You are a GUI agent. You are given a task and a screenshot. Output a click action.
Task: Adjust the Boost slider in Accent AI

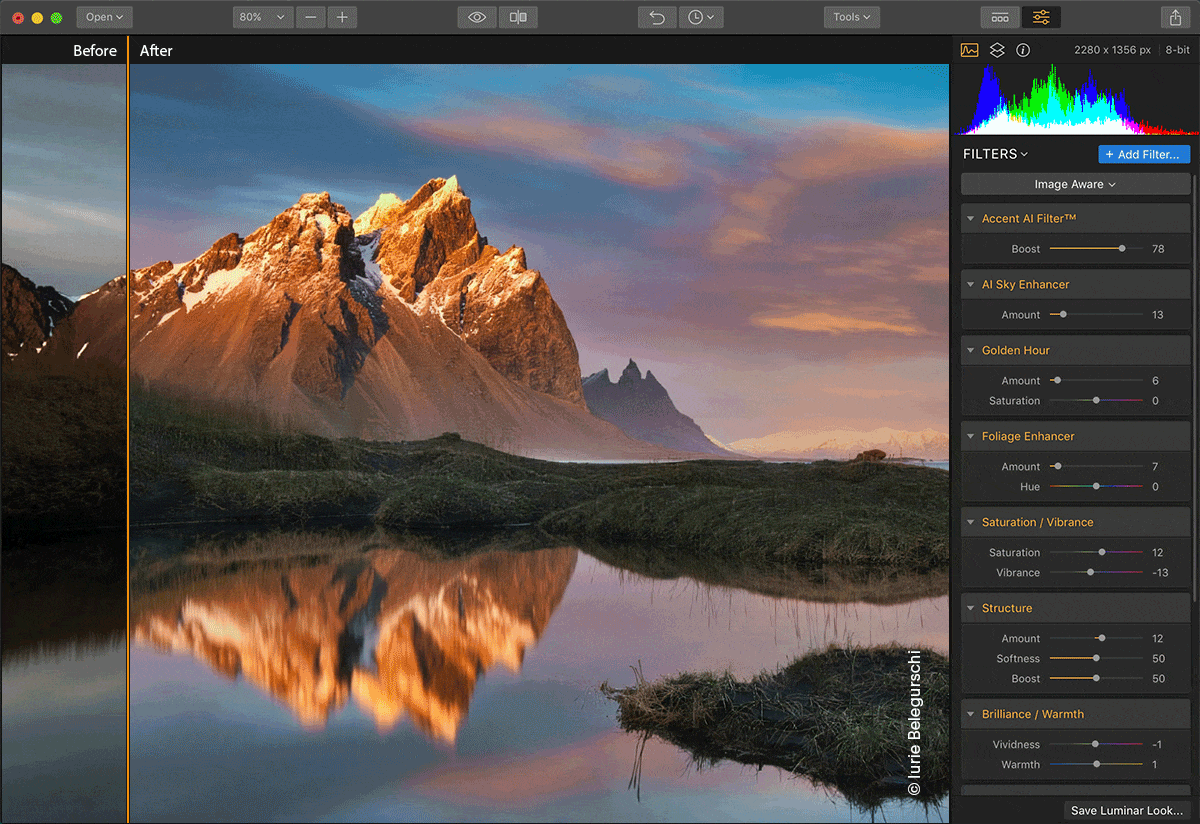(x=1122, y=249)
